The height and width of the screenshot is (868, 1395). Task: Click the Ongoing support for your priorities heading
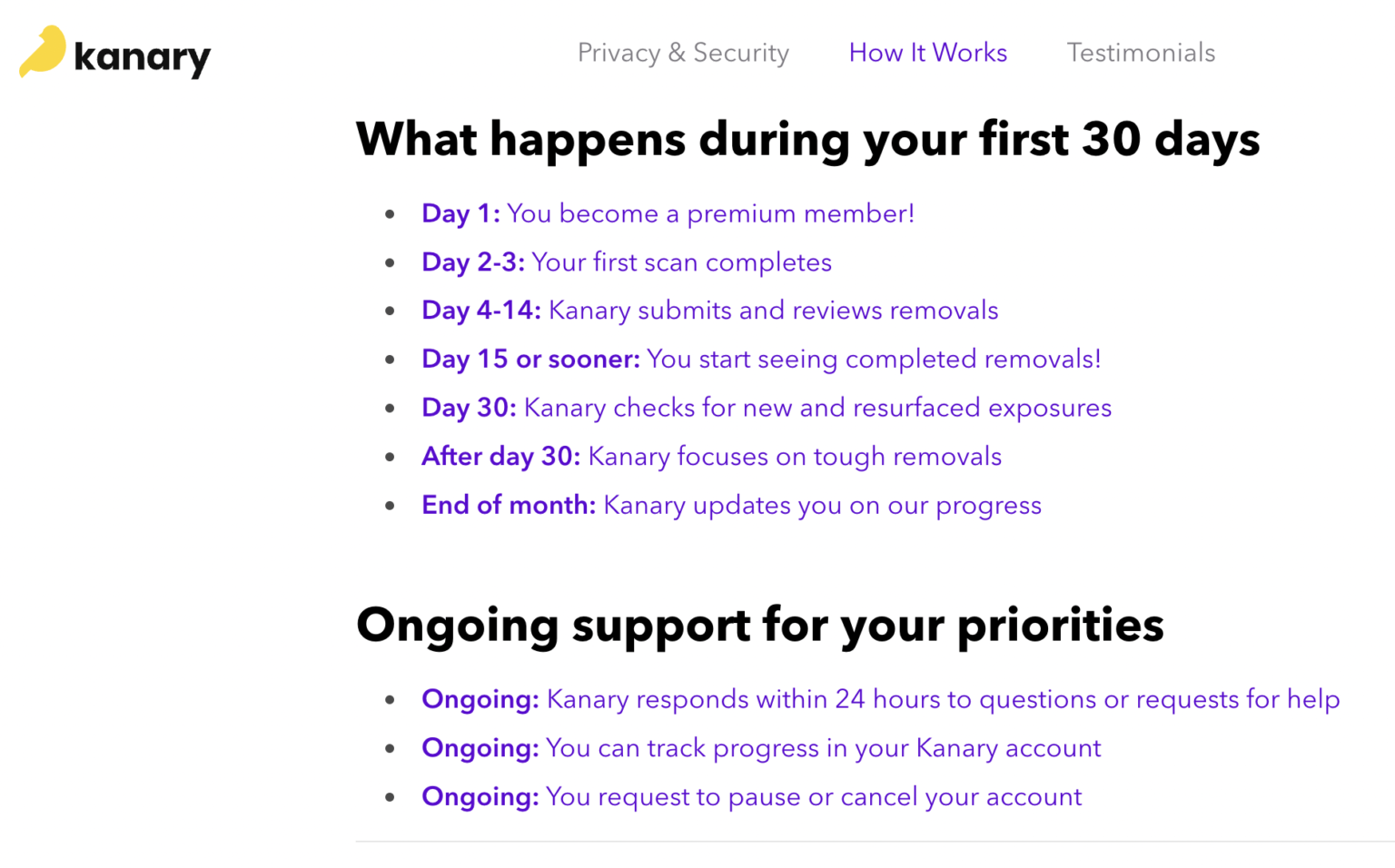point(761,625)
